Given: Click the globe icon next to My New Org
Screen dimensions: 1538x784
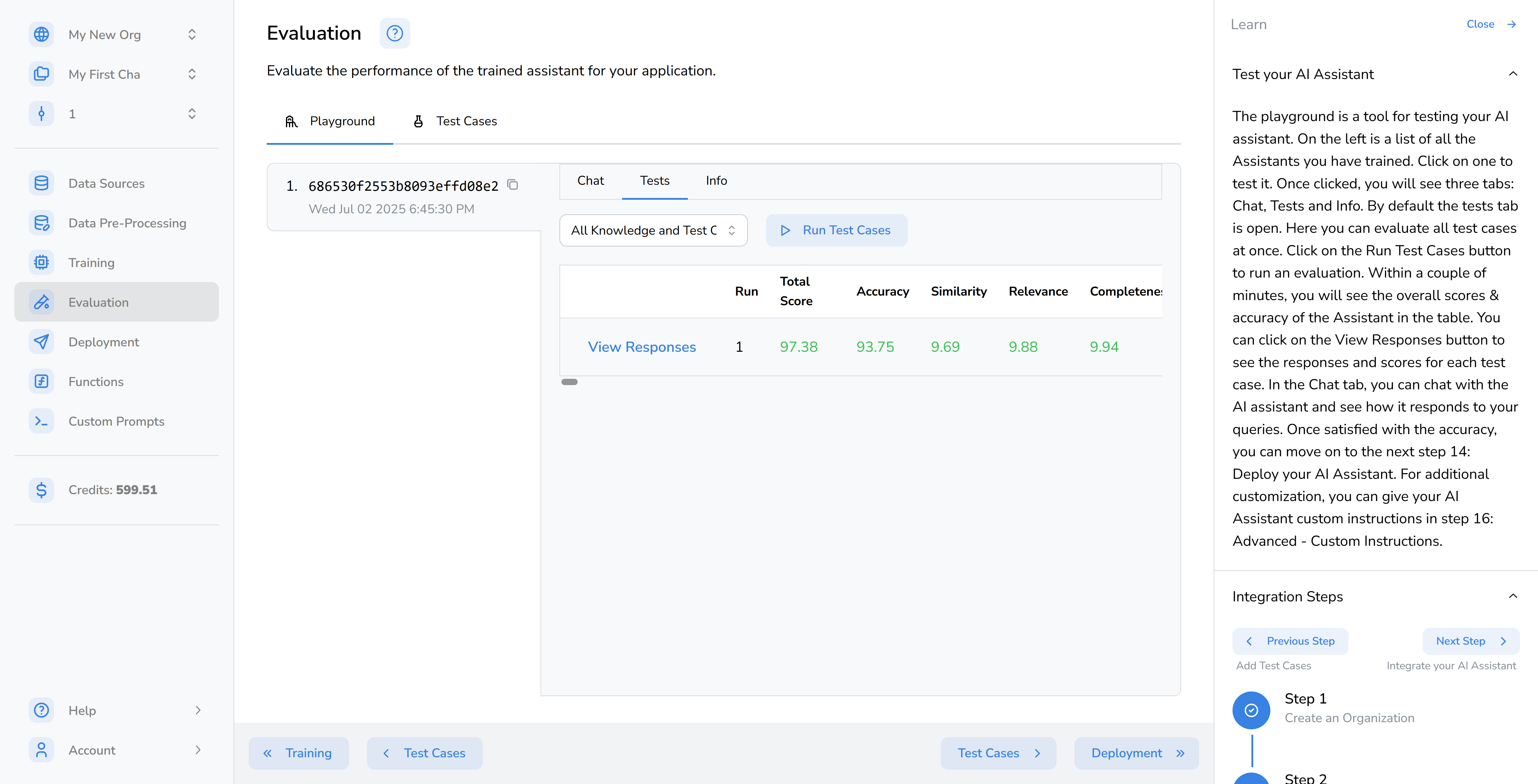Looking at the screenshot, I should click(x=41, y=35).
